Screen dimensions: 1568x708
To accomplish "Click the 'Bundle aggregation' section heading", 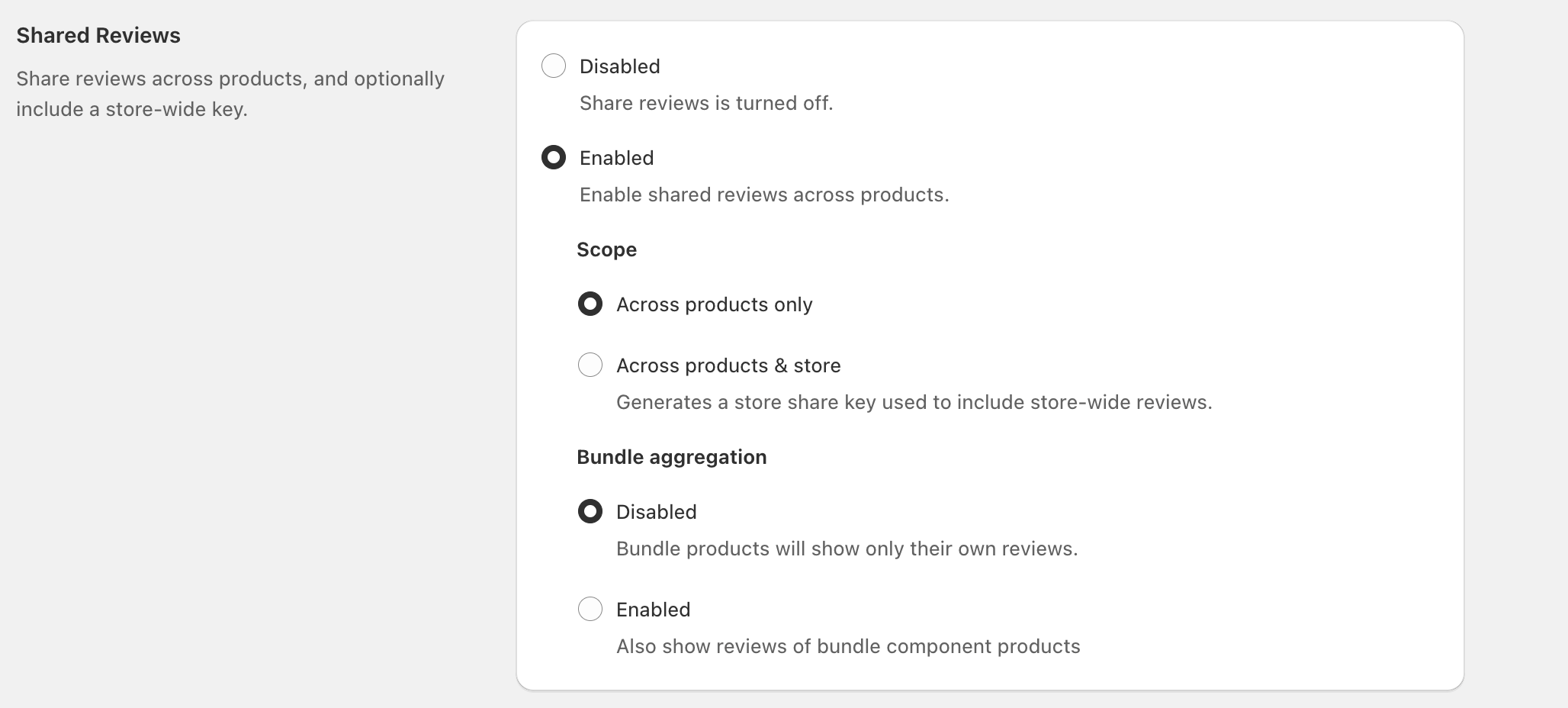I will pos(671,456).
